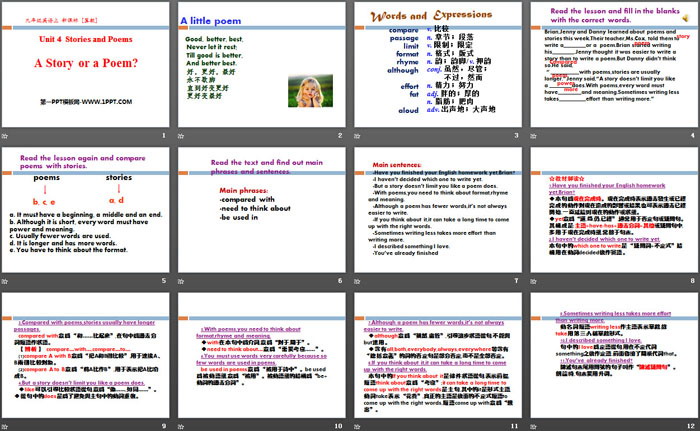Click the animation star icon under slide 4
The height and width of the screenshot is (431, 700).
[533, 136]
